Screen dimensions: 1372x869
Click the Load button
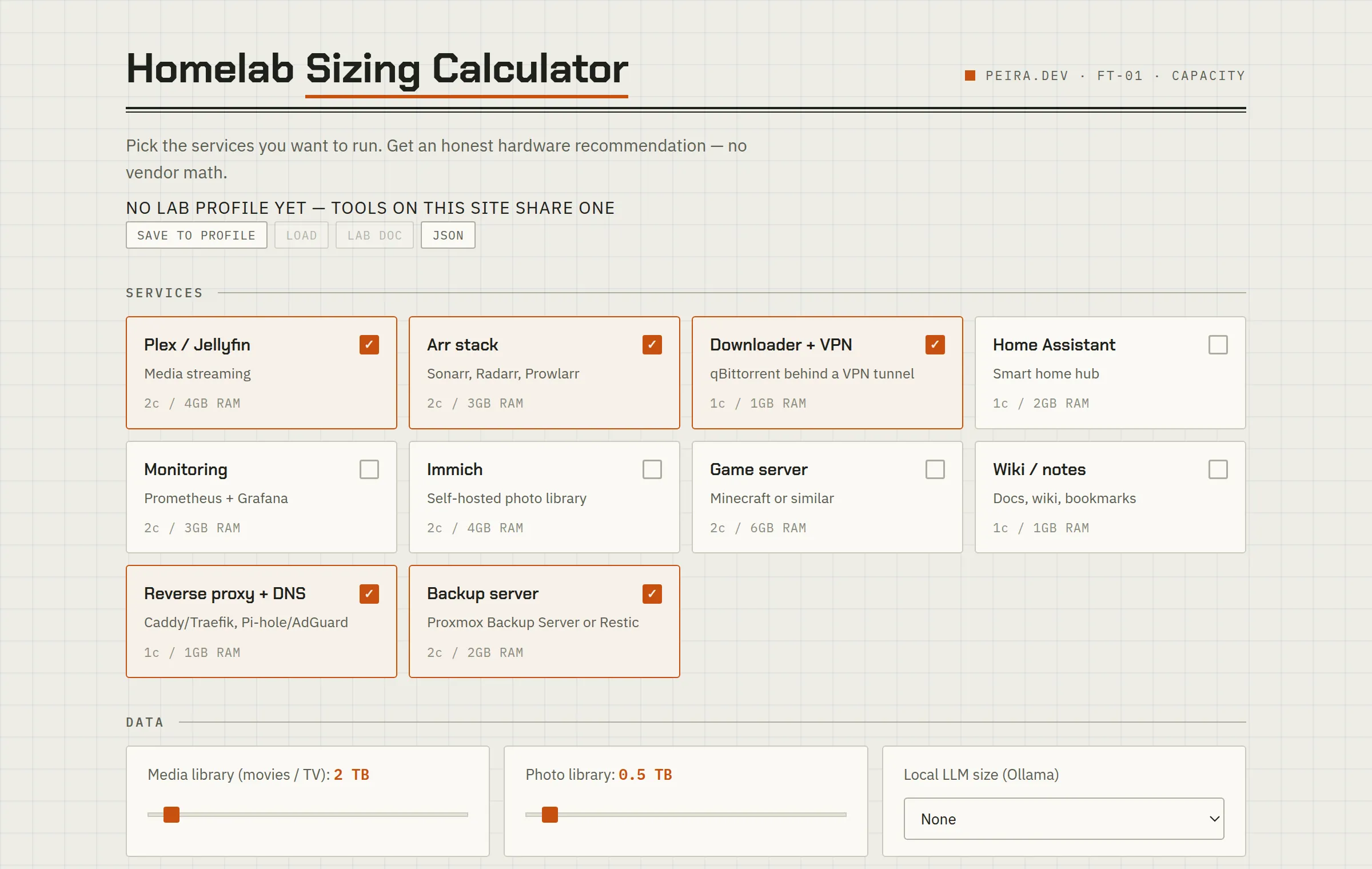pyautogui.click(x=301, y=235)
